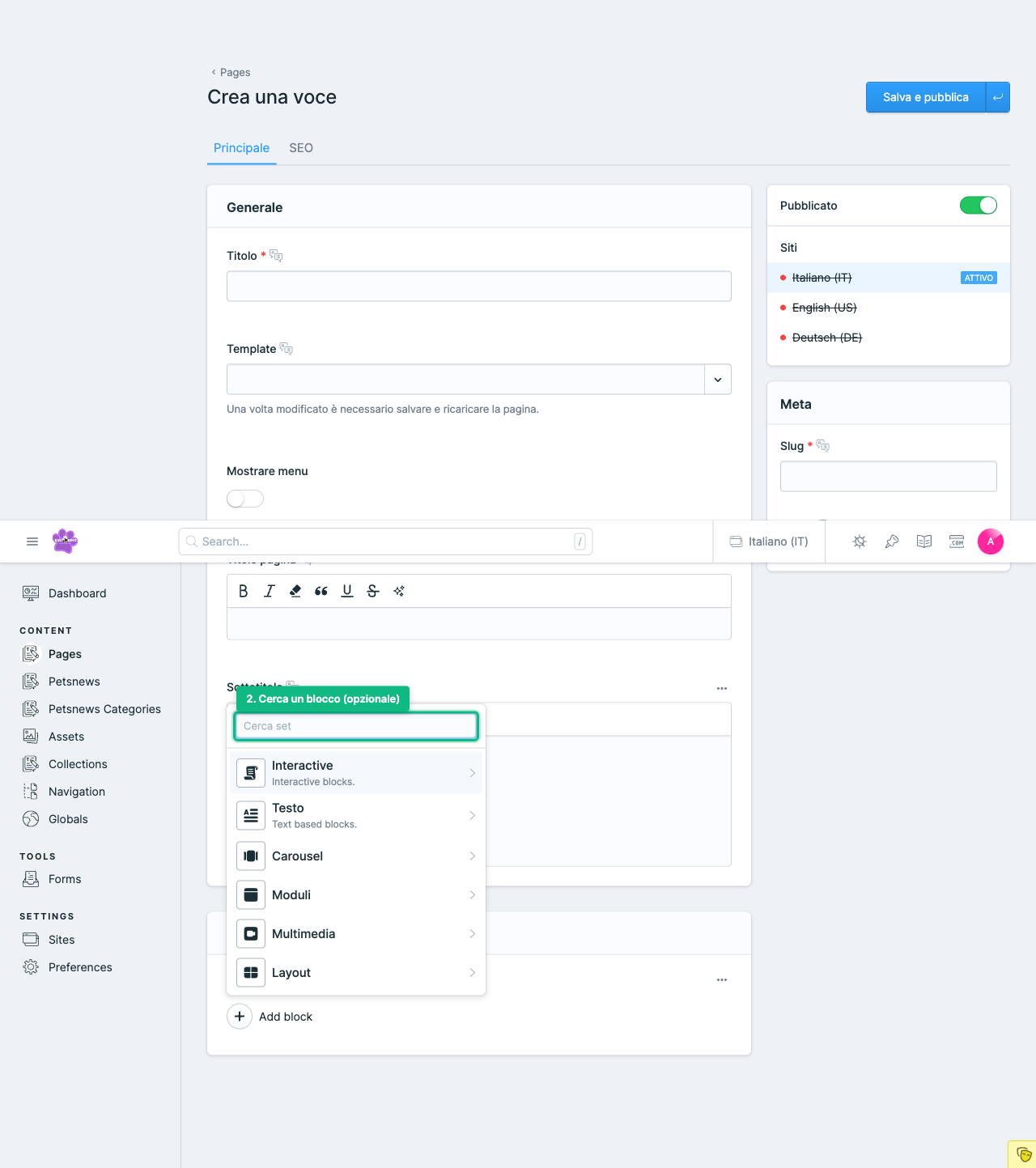Toggle underline formatting icon
This screenshot has height=1168, width=1036.
click(347, 591)
